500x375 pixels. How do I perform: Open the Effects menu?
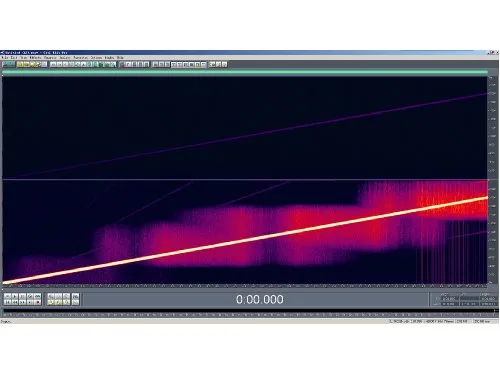35,57
